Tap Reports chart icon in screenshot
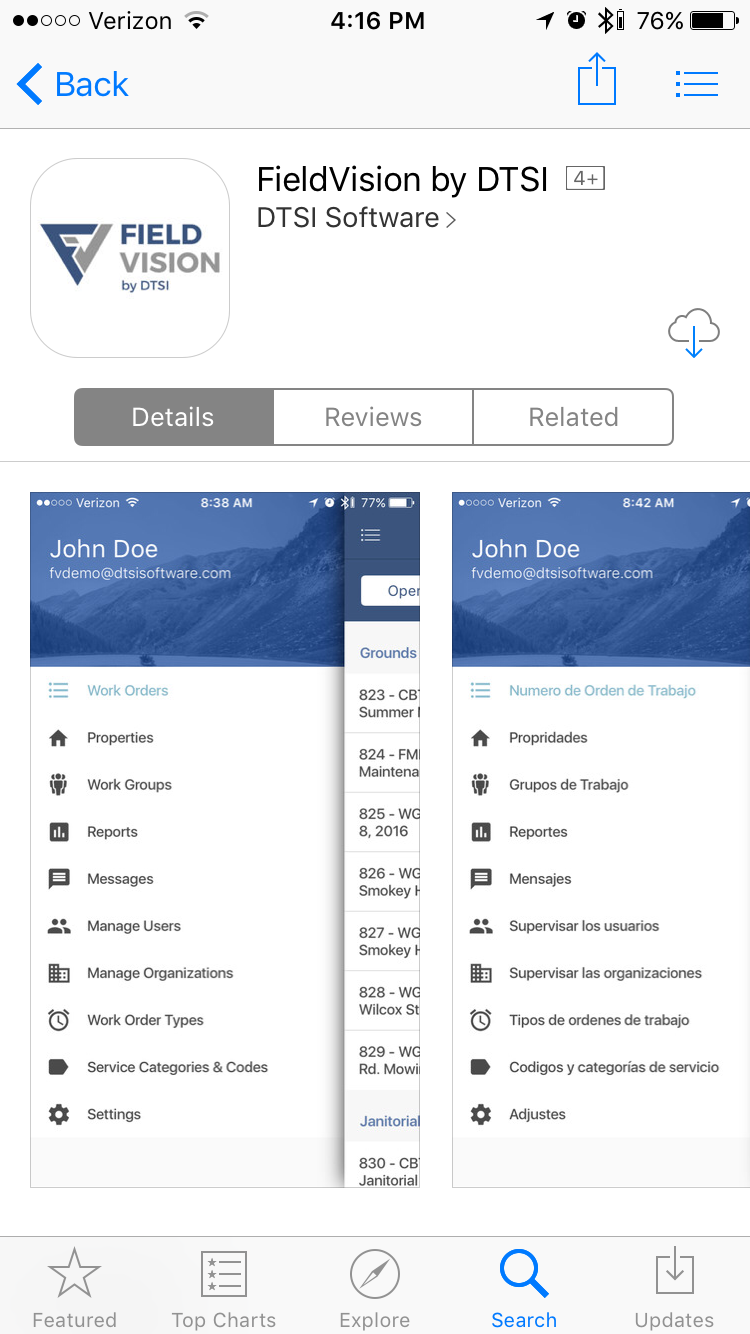 point(59,832)
